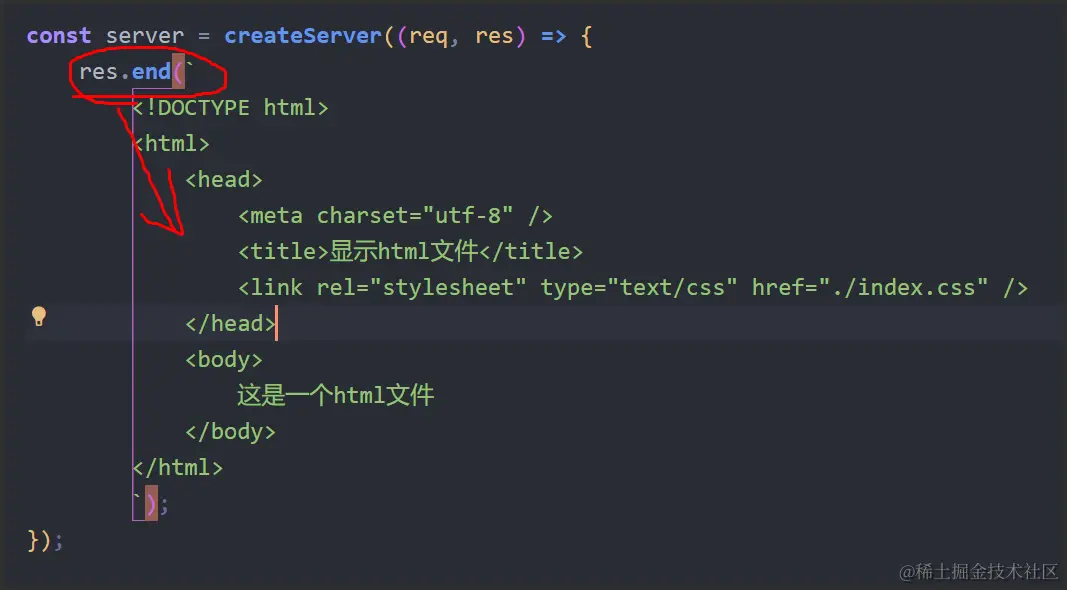Viewport: 1067px width, 590px height.
Task: Click the closing '</html>' tag
Action: click(178, 468)
